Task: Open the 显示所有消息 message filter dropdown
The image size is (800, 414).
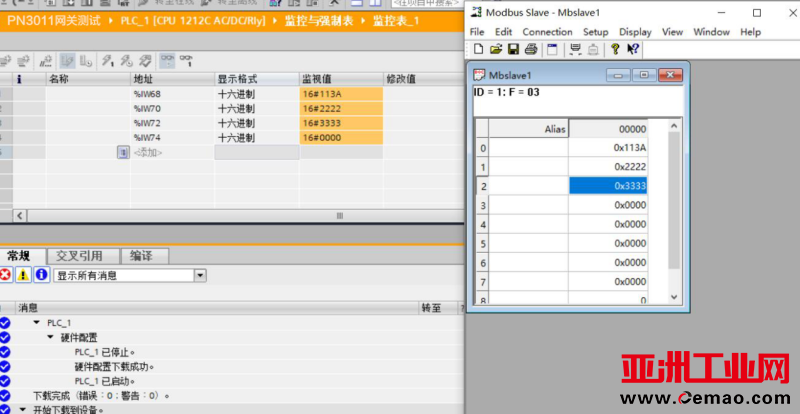Action: pos(200,275)
